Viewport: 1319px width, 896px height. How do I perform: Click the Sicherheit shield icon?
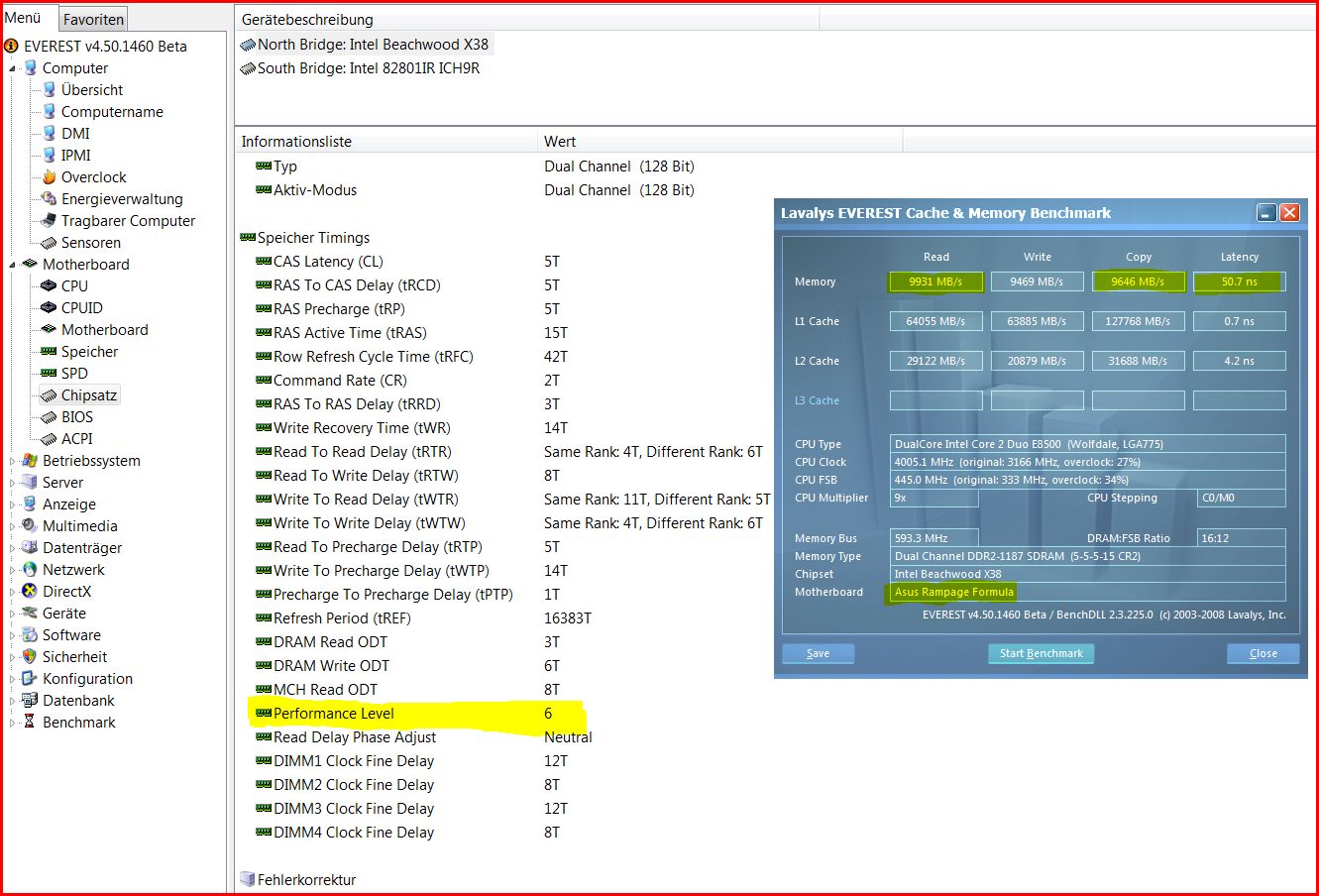(30, 656)
